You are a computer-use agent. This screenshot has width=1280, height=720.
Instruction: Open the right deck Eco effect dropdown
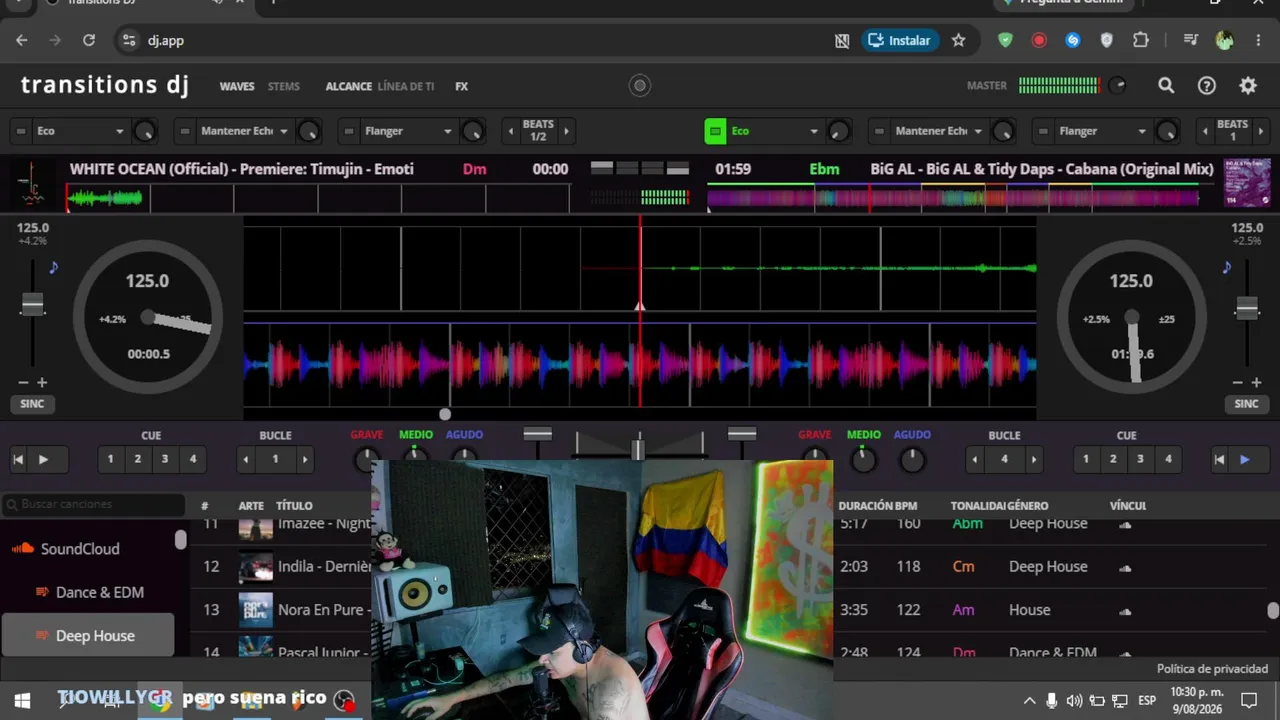(775, 131)
